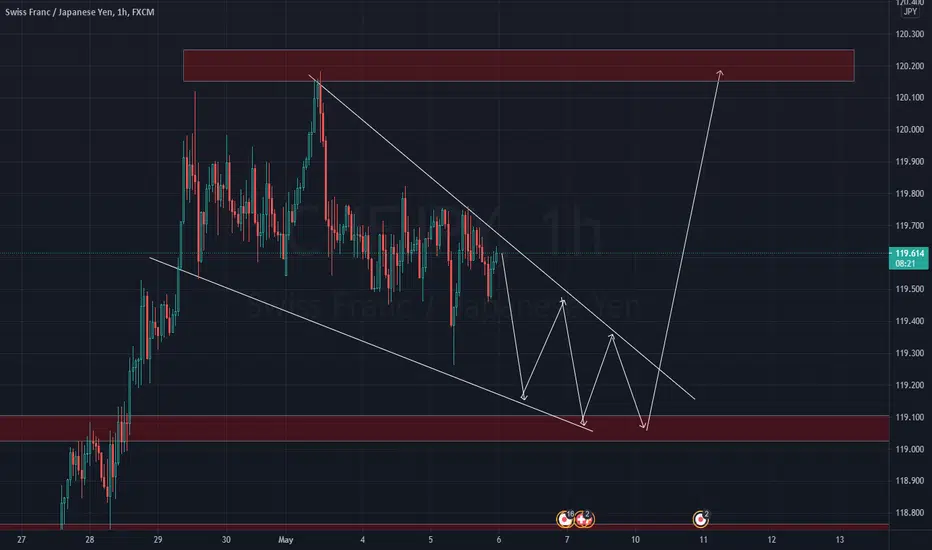Click the candle countdown 08:21
This screenshot has width=932, height=550.
coord(905,263)
